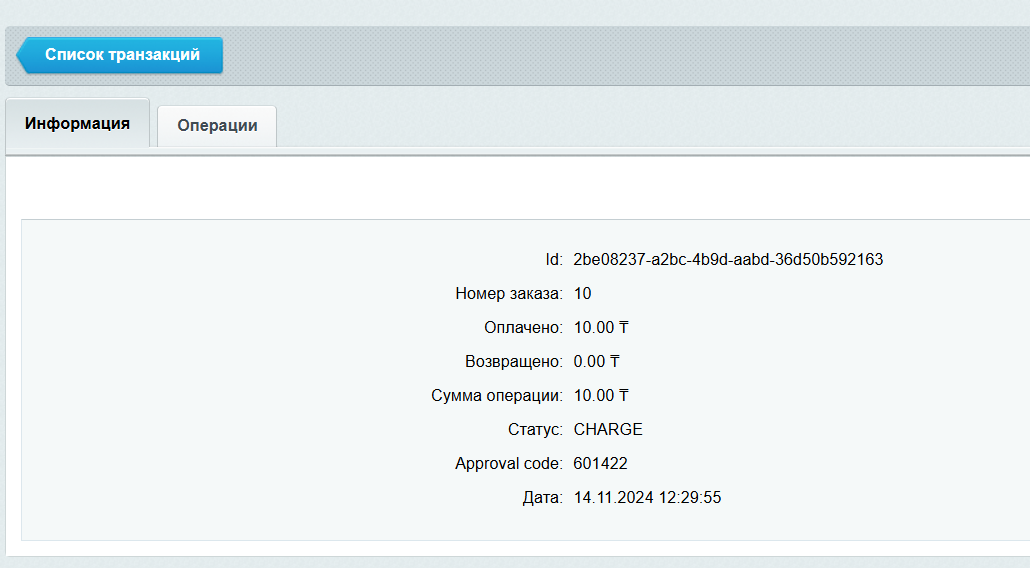Click the Возвращено label

tap(513, 362)
